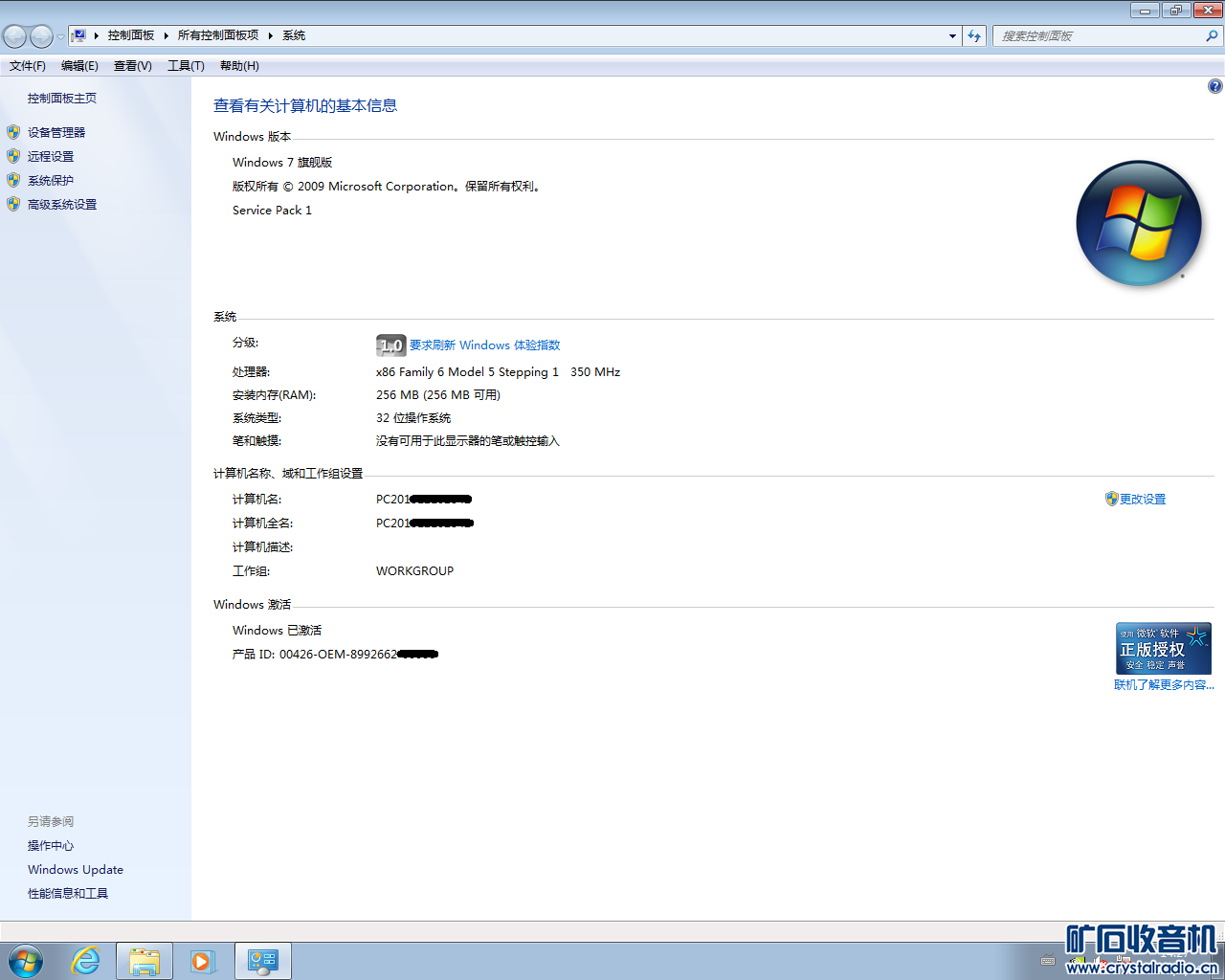Viewport: 1225px width, 980px height.
Task: Open the blue Help question mark icon
Action: point(1215,86)
